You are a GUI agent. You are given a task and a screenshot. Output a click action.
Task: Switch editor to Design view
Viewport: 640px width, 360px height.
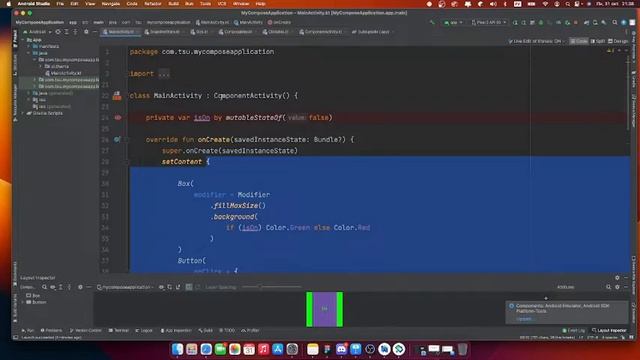click(618, 41)
